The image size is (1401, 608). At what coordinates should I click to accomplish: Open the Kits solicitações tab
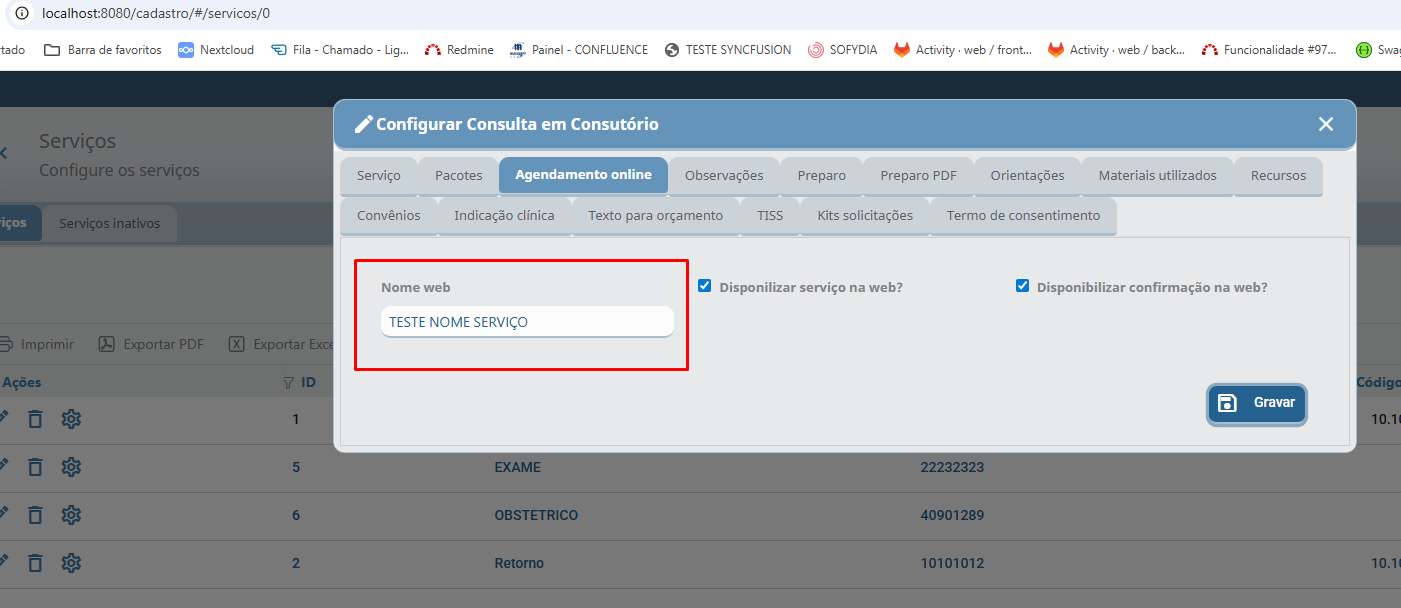[864, 215]
